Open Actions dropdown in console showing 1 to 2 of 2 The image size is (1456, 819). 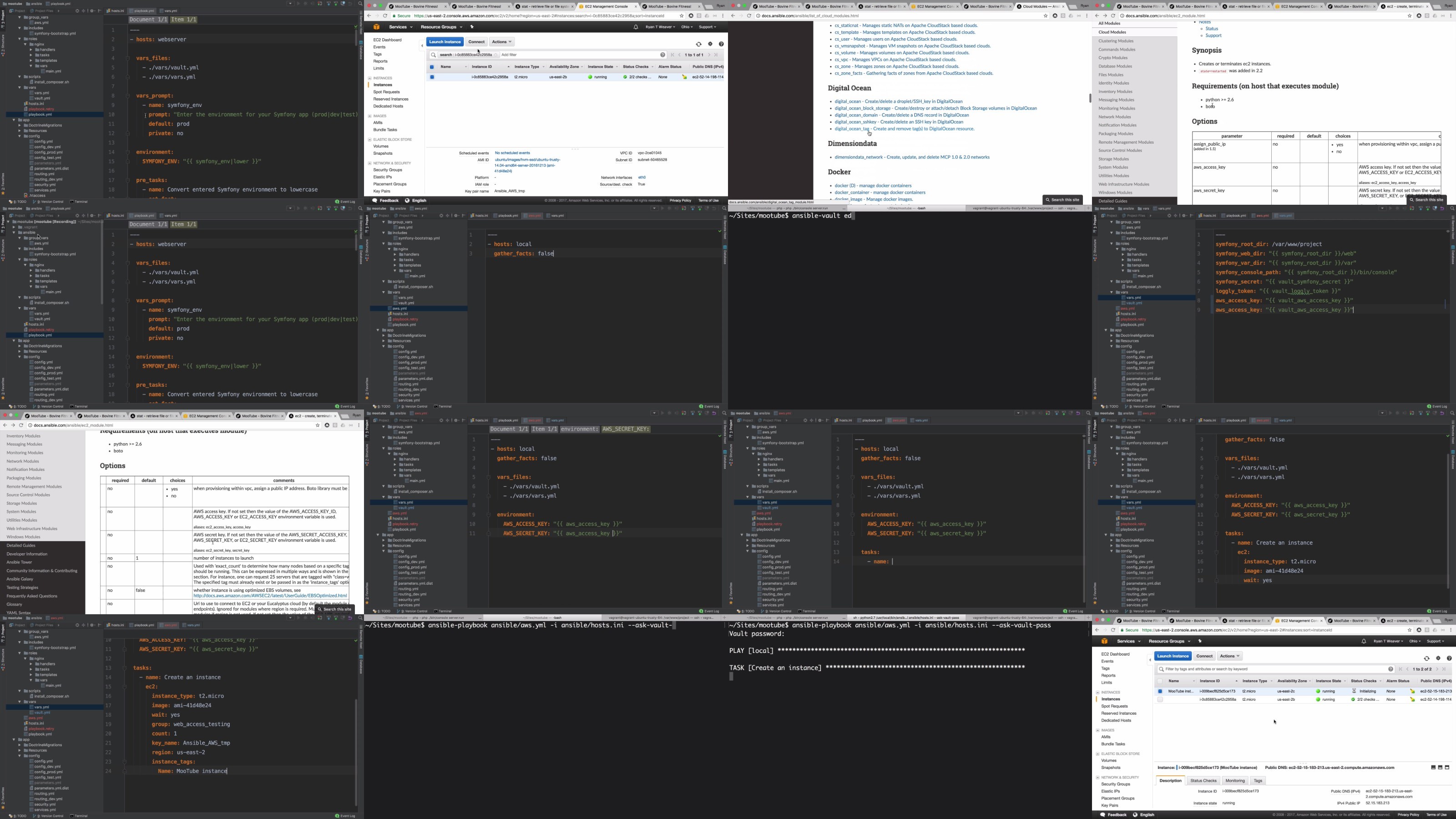point(1229,656)
